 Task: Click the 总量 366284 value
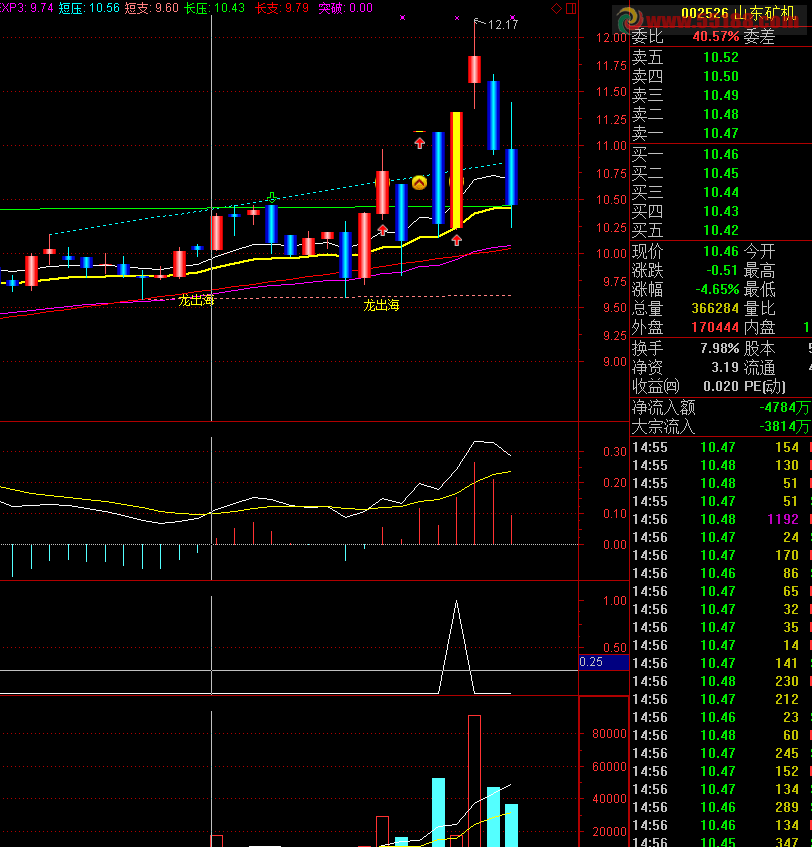(715, 308)
